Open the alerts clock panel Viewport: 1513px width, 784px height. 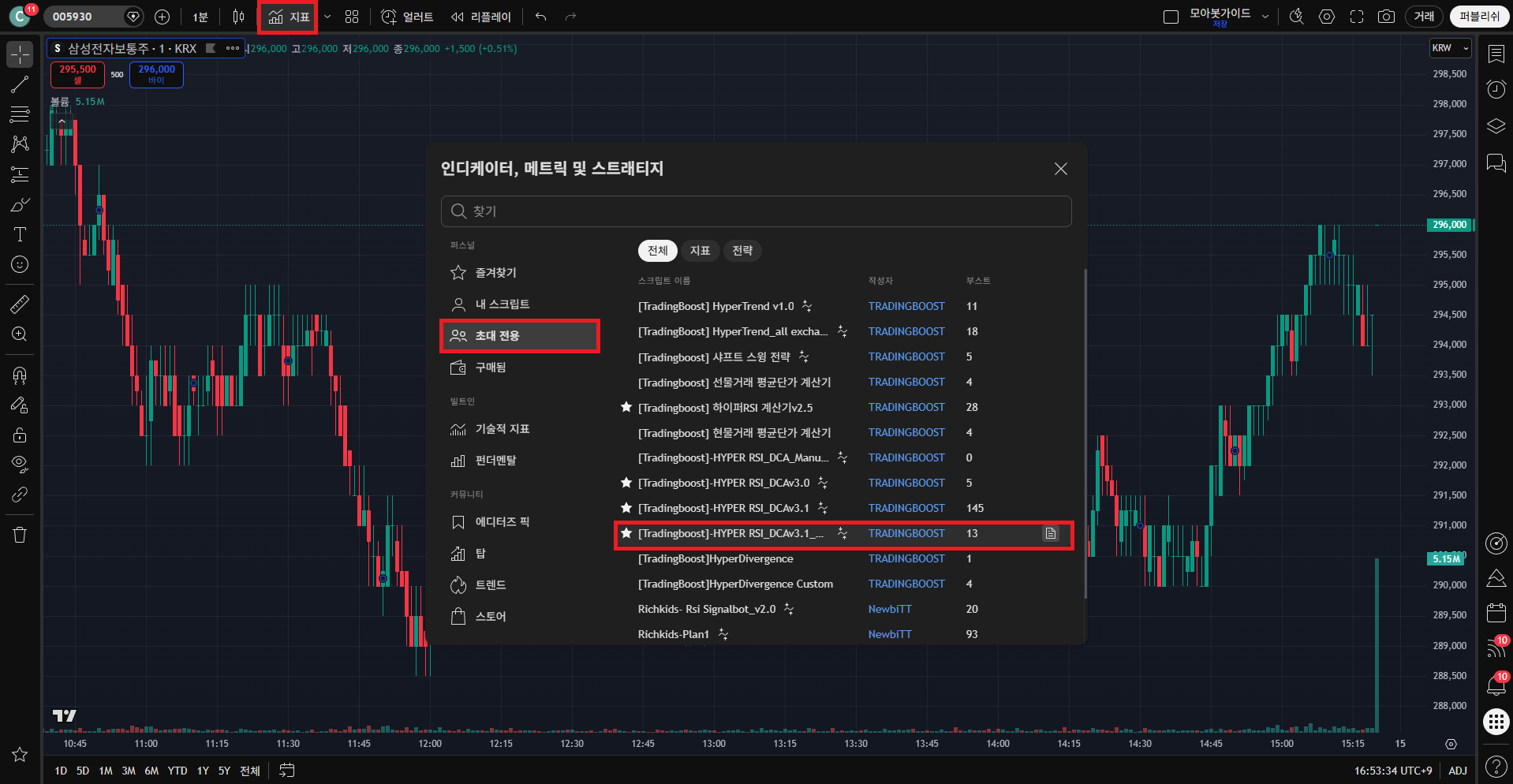point(1496,89)
